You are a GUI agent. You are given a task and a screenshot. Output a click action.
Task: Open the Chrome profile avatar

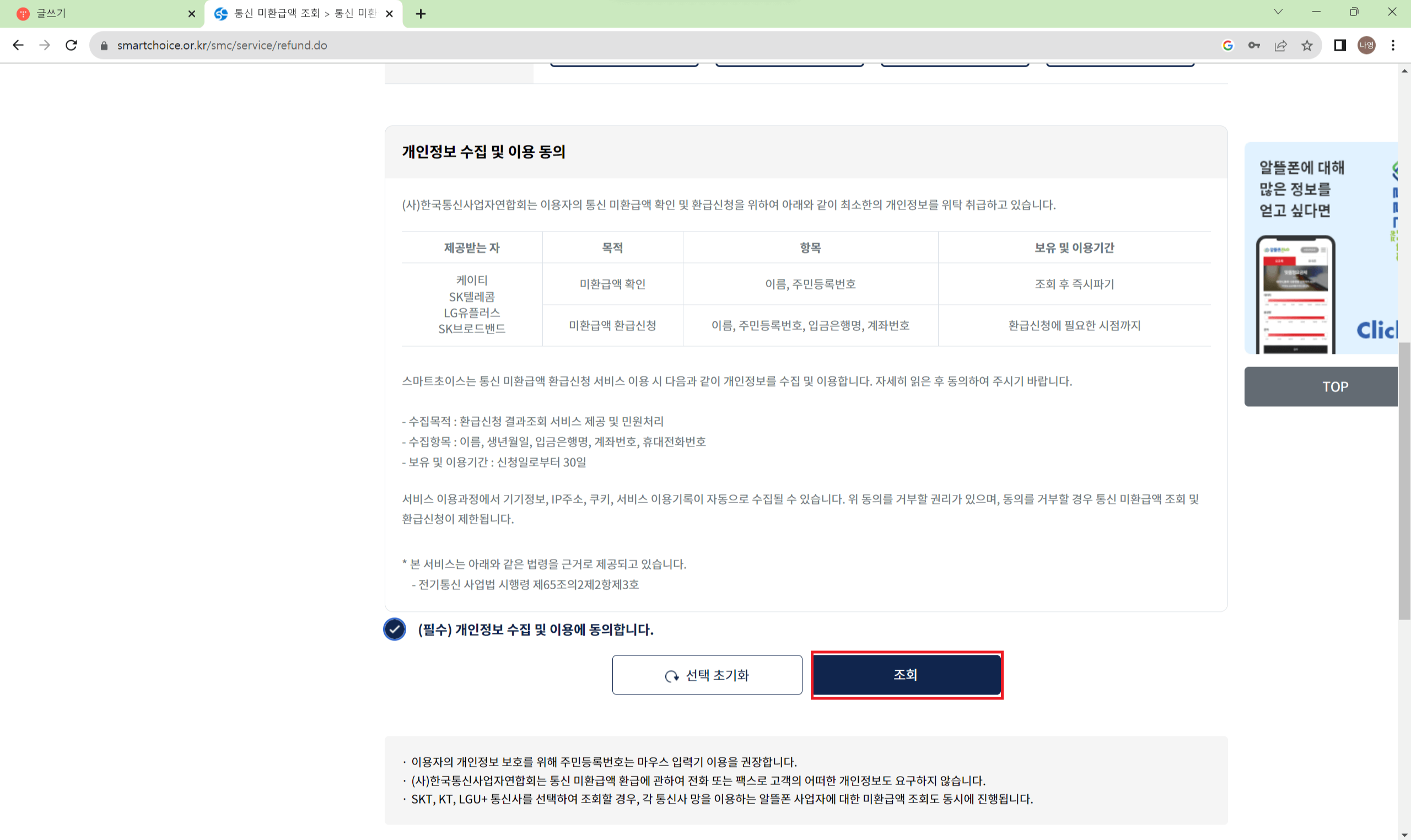click(x=1366, y=45)
